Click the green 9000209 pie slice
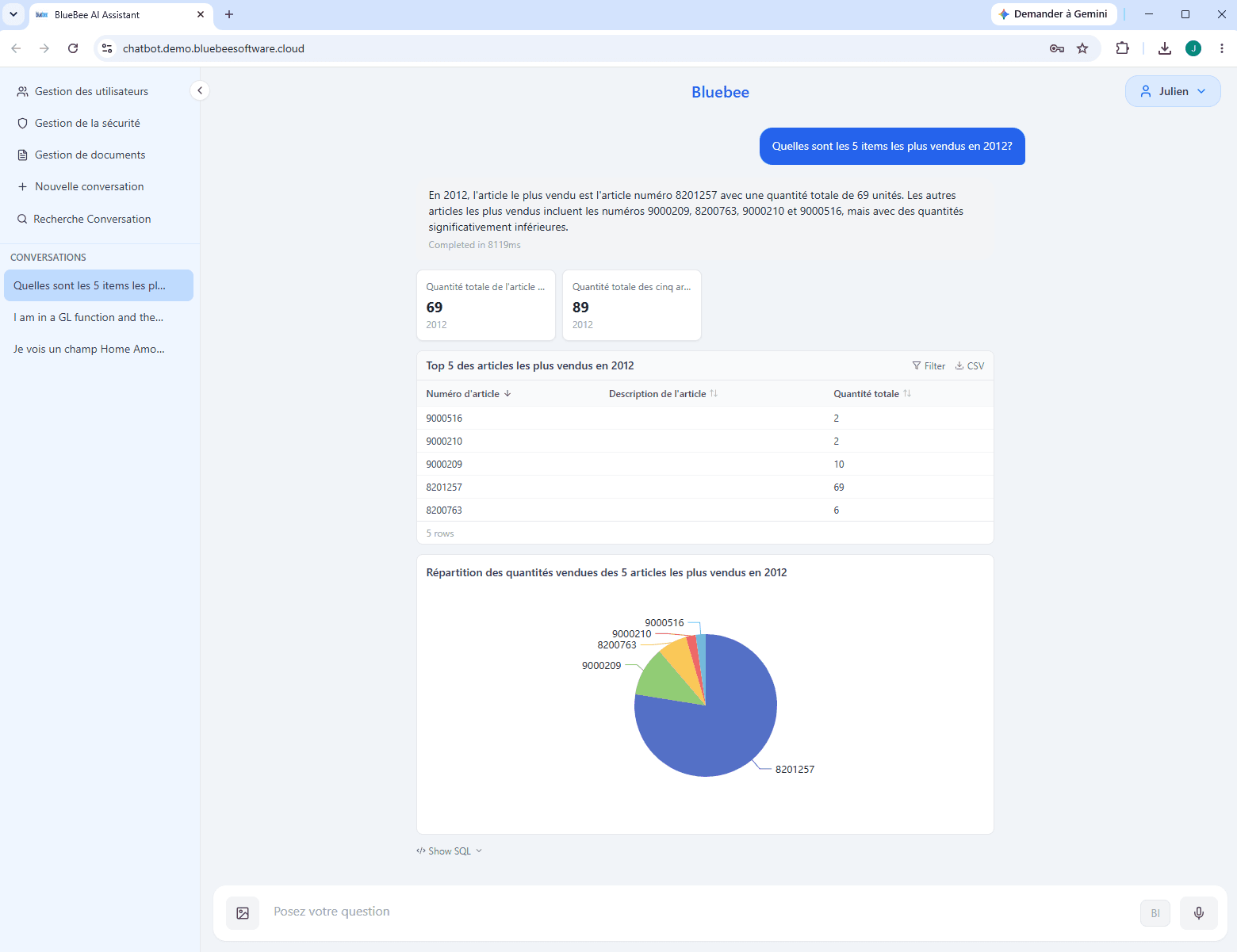This screenshot has width=1237, height=952. coord(665,678)
